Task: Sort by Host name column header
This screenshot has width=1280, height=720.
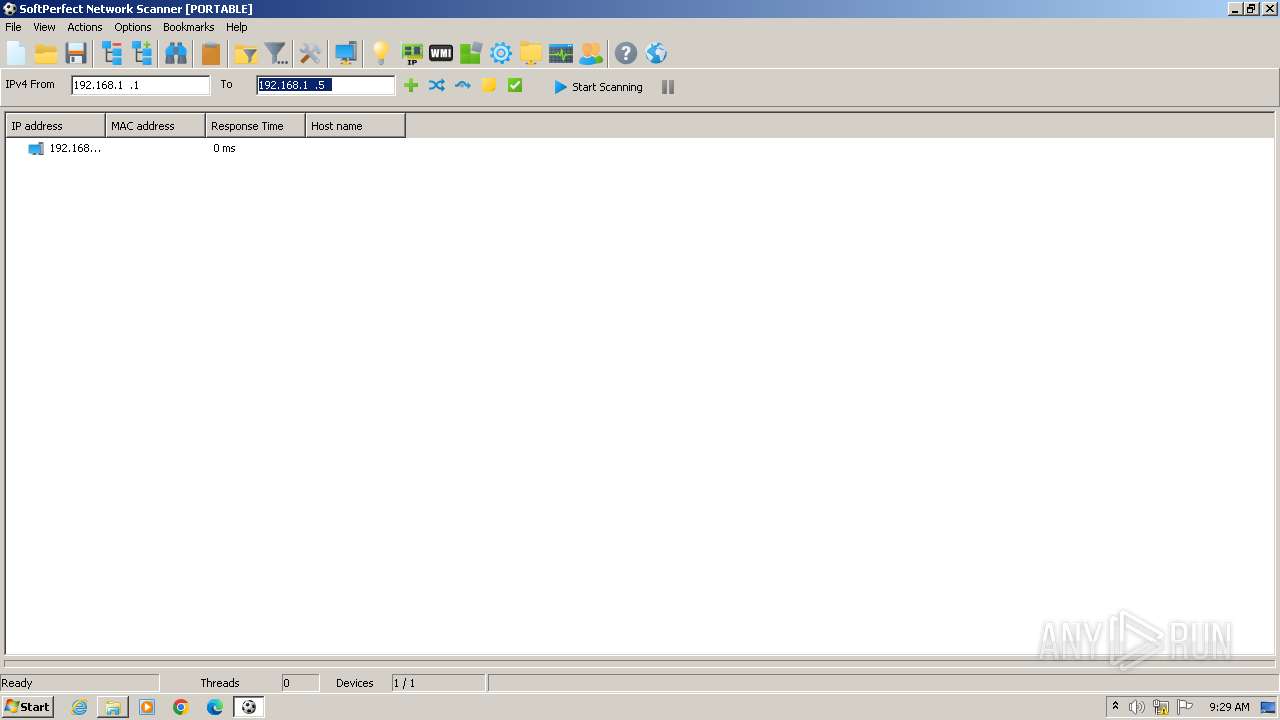Action: click(x=355, y=126)
